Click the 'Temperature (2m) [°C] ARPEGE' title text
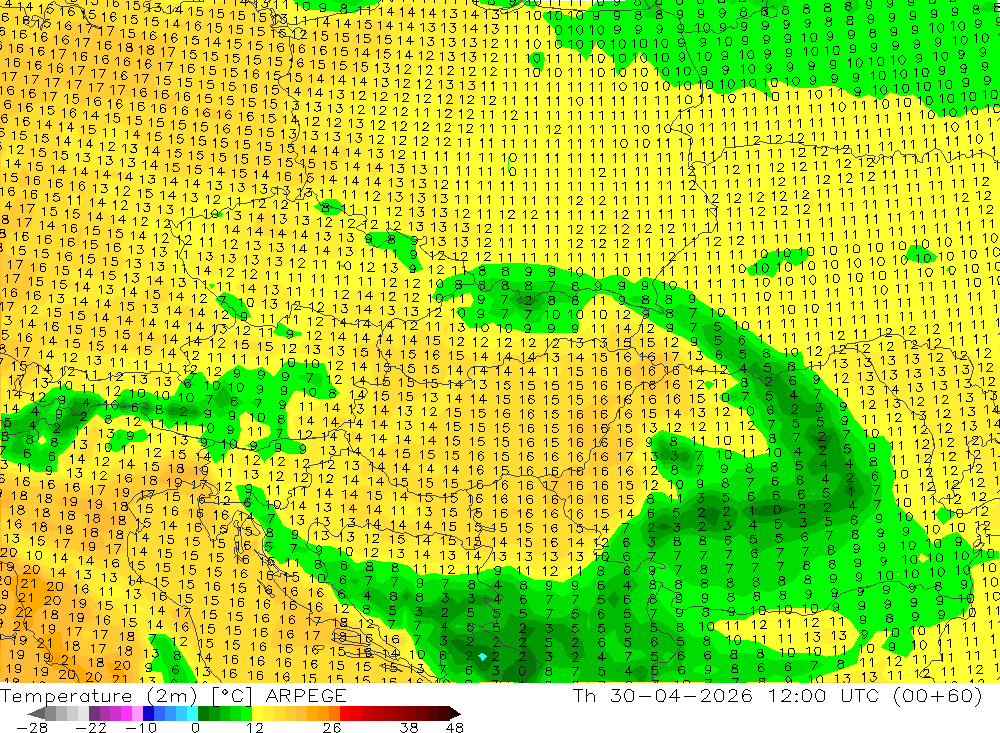1000x733 pixels. (x=173, y=695)
